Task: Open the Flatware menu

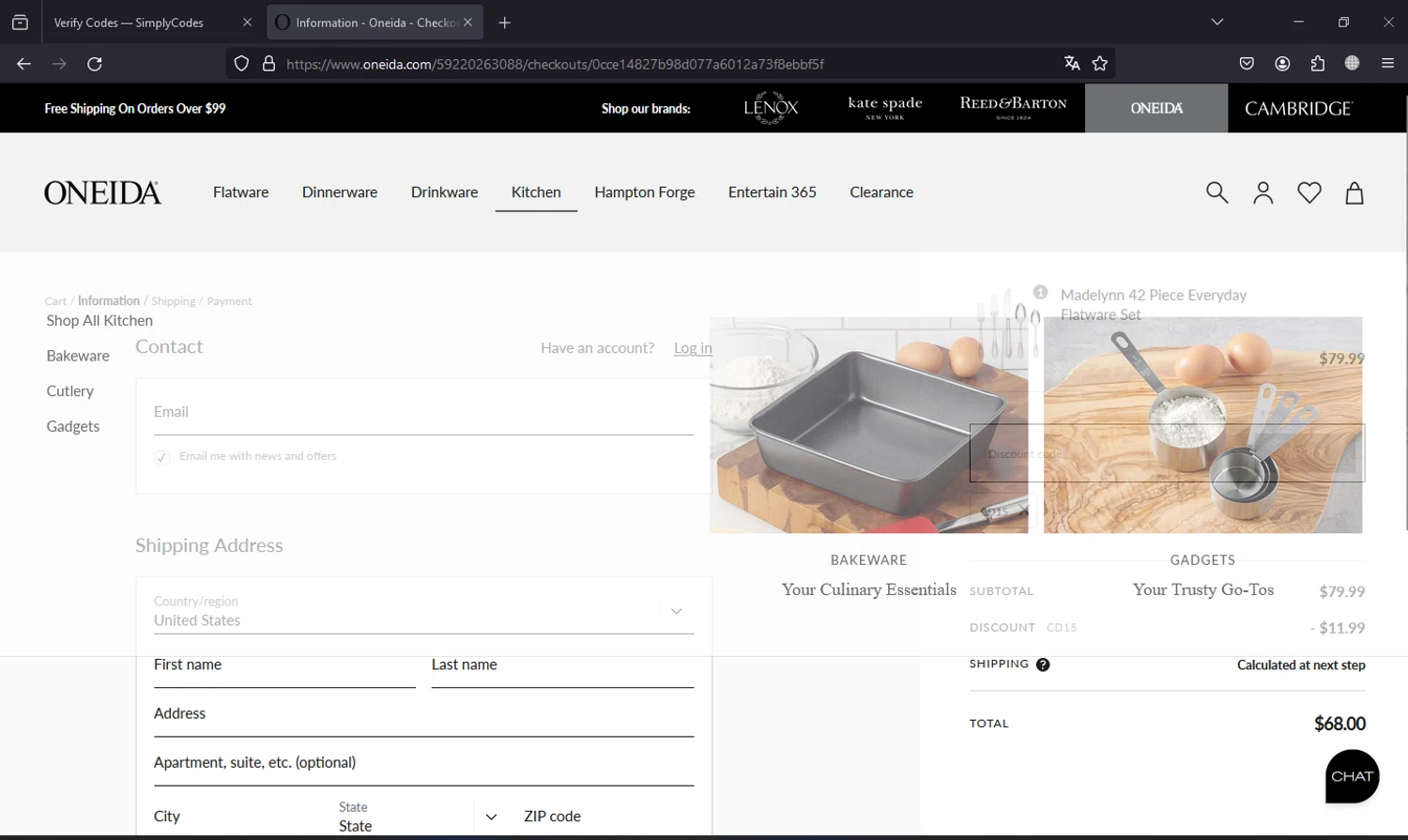Action: (x=240, y=192)
